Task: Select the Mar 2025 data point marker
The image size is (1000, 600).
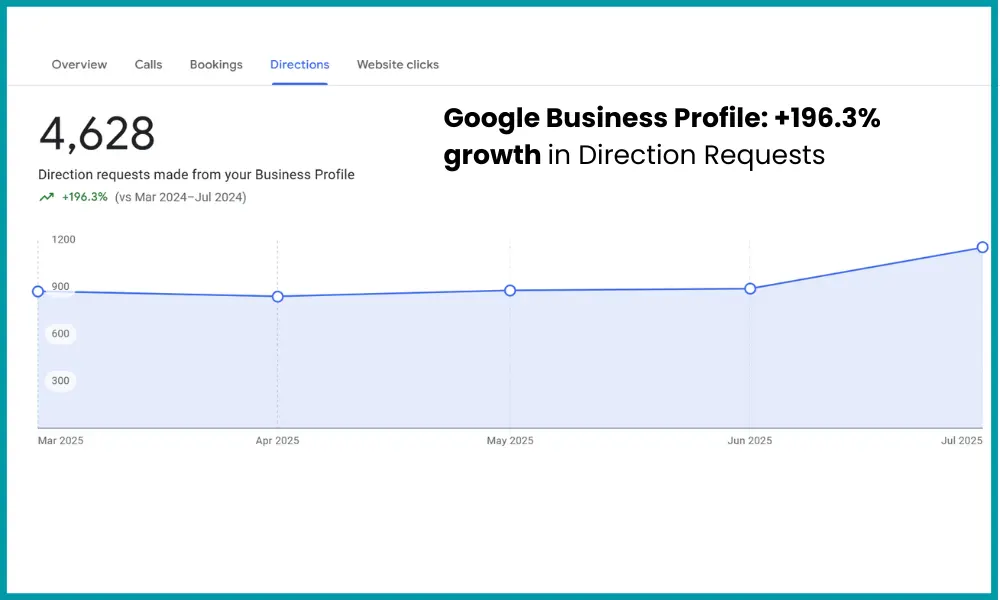Action: click(37, 291)
